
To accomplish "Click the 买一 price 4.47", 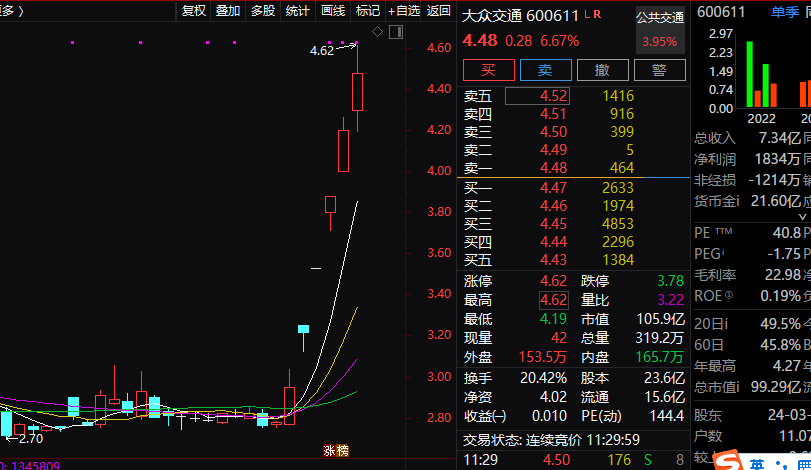I will pos(553,188).
